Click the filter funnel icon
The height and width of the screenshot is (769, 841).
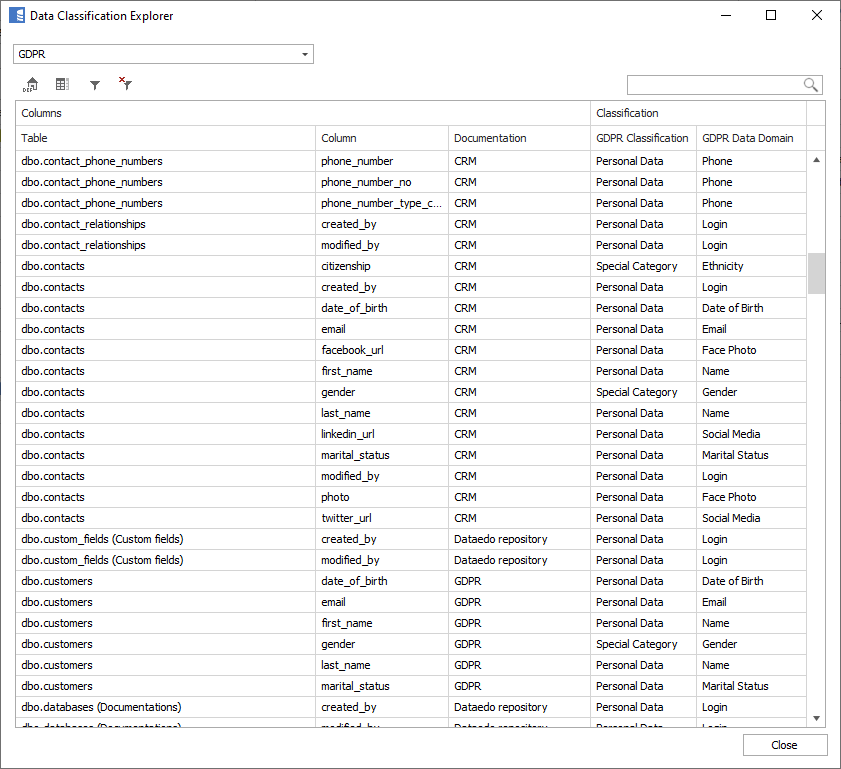(95, 85)
